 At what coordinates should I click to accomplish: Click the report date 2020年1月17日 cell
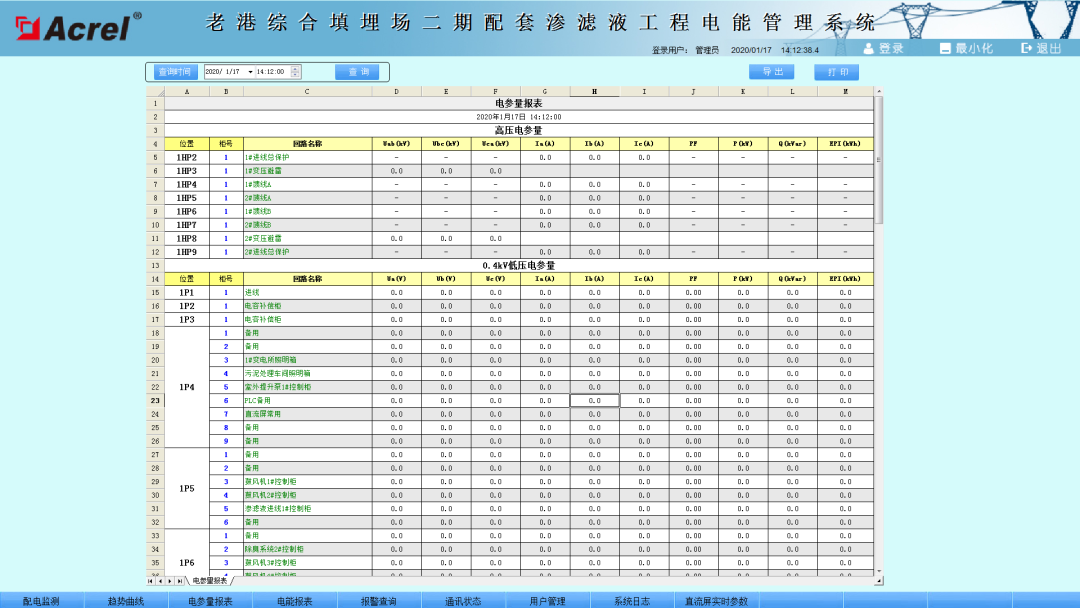[x=519, y=117]
